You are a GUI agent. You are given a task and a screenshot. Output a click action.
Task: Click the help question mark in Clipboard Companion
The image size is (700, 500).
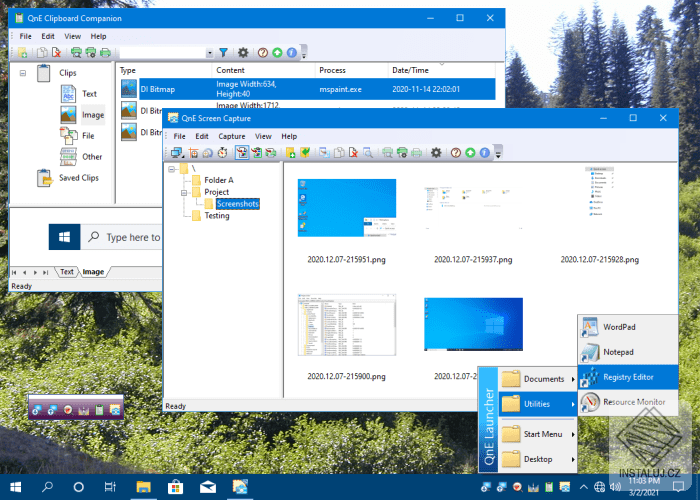(x=262, y=52)
